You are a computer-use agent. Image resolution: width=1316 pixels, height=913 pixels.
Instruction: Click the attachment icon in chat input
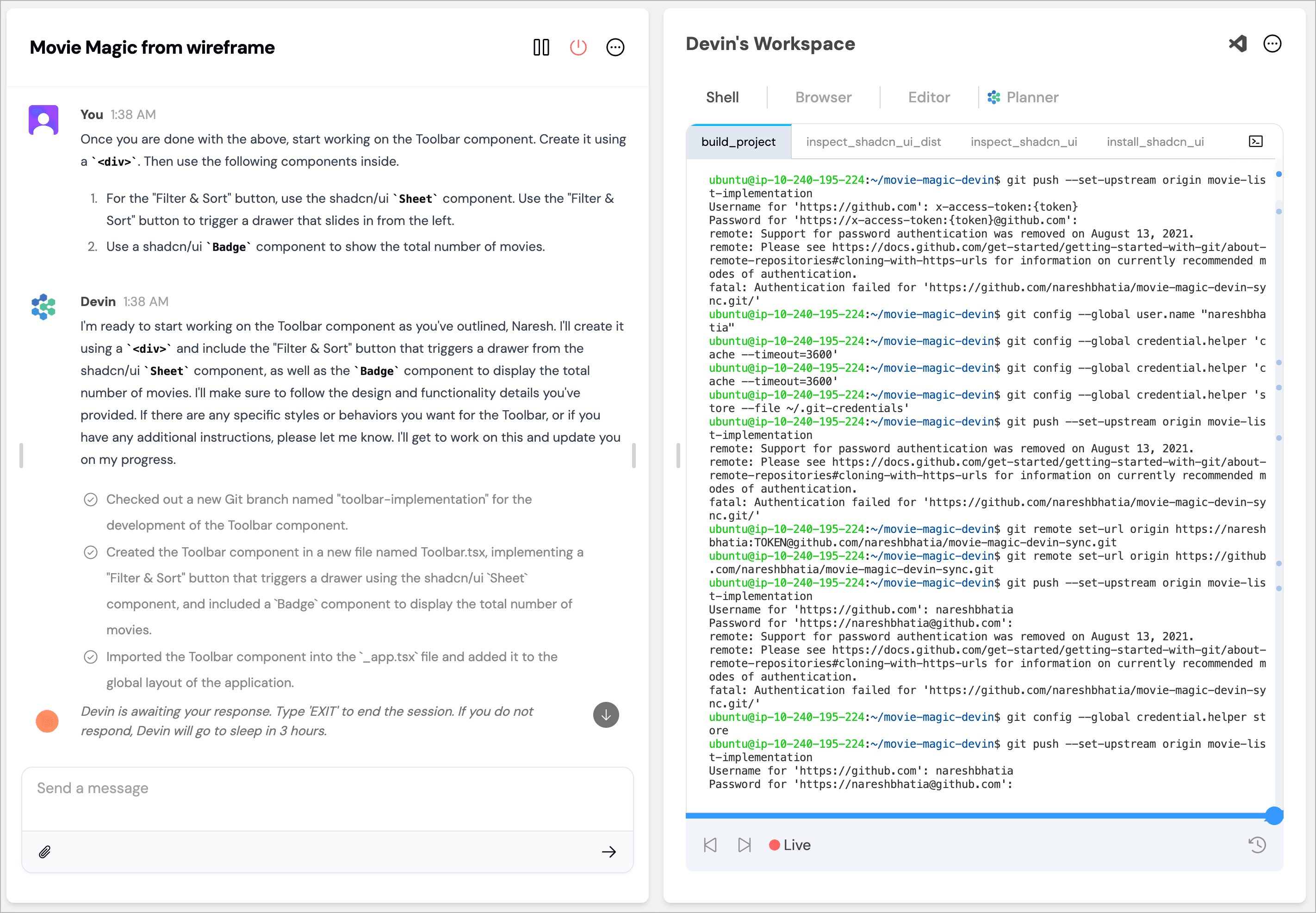point(45,852)
